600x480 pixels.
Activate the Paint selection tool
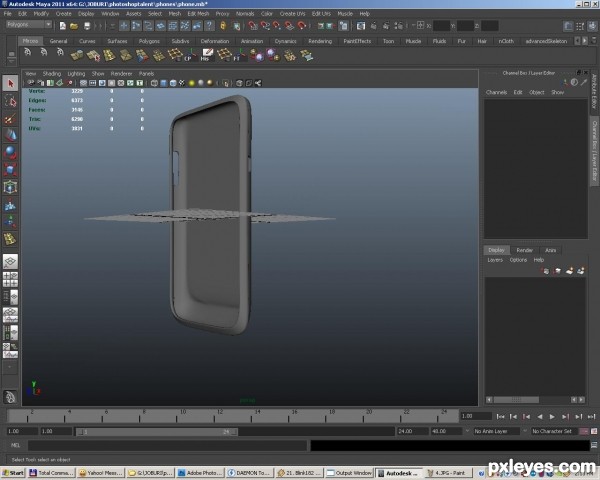[10, 119]
